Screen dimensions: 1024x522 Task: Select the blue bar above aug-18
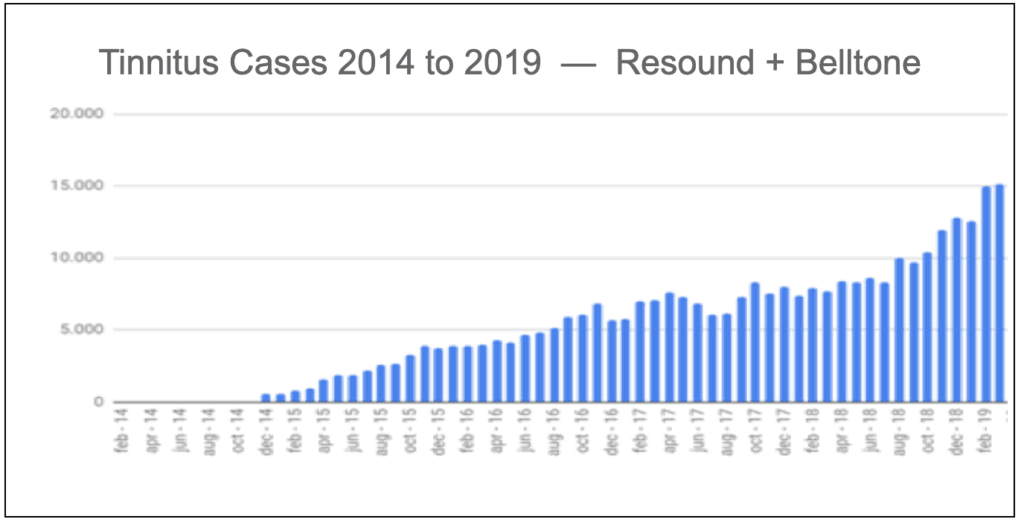pos(899,330)
